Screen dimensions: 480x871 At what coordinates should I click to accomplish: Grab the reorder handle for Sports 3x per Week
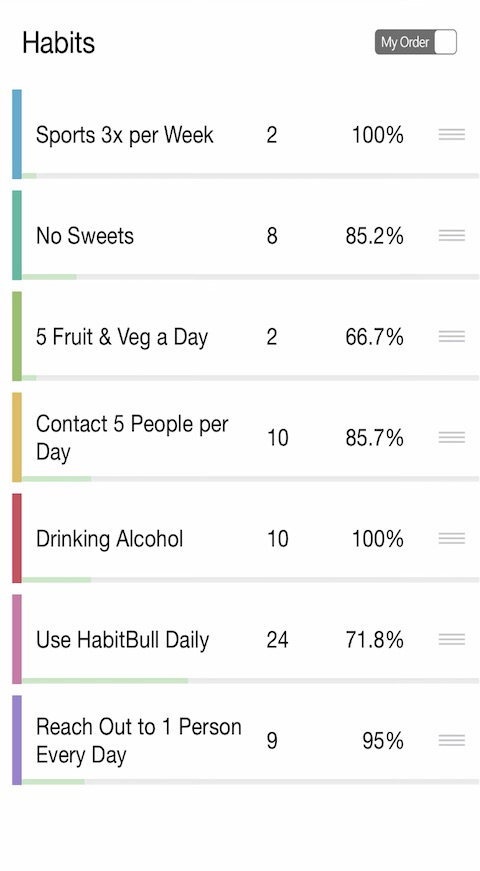[x=451, y=134]
